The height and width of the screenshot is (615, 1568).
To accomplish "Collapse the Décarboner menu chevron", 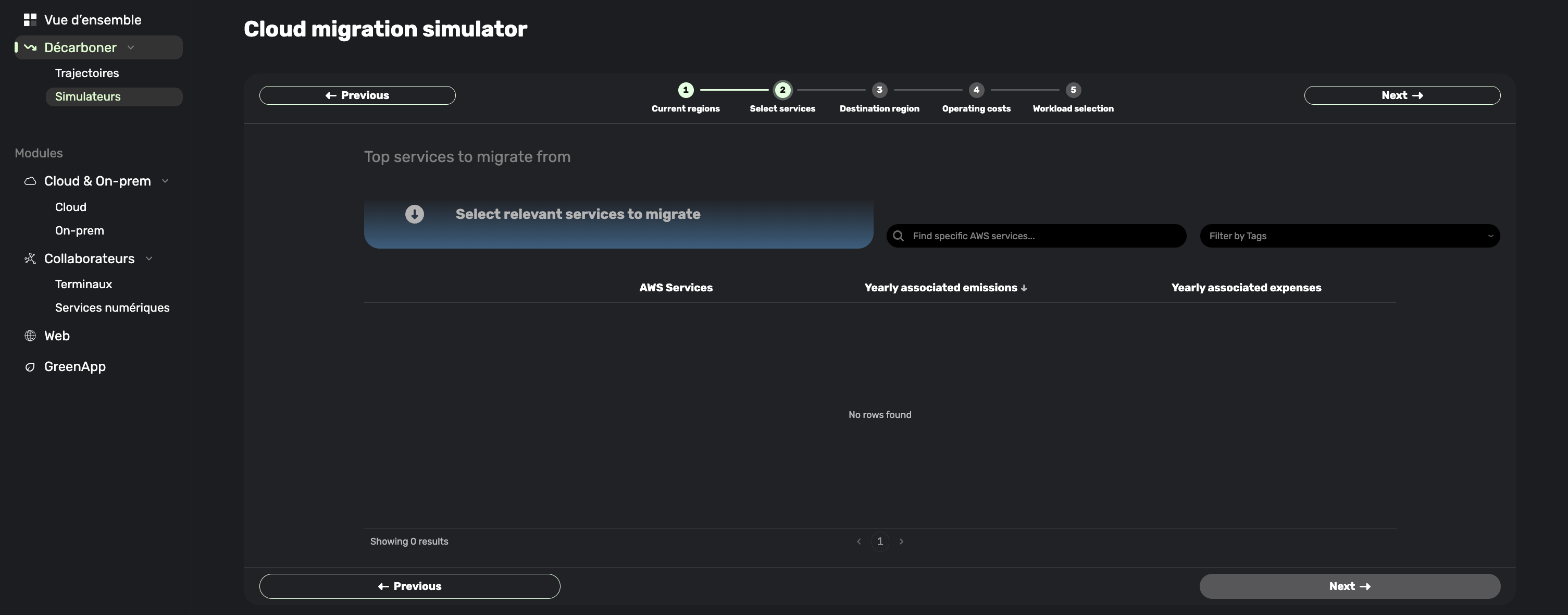I will click(x=131, y=47).
